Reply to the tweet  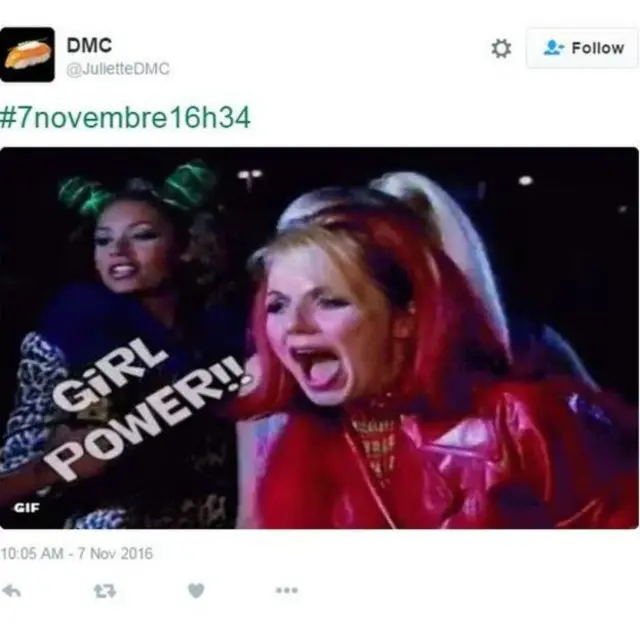pos(11,591)
